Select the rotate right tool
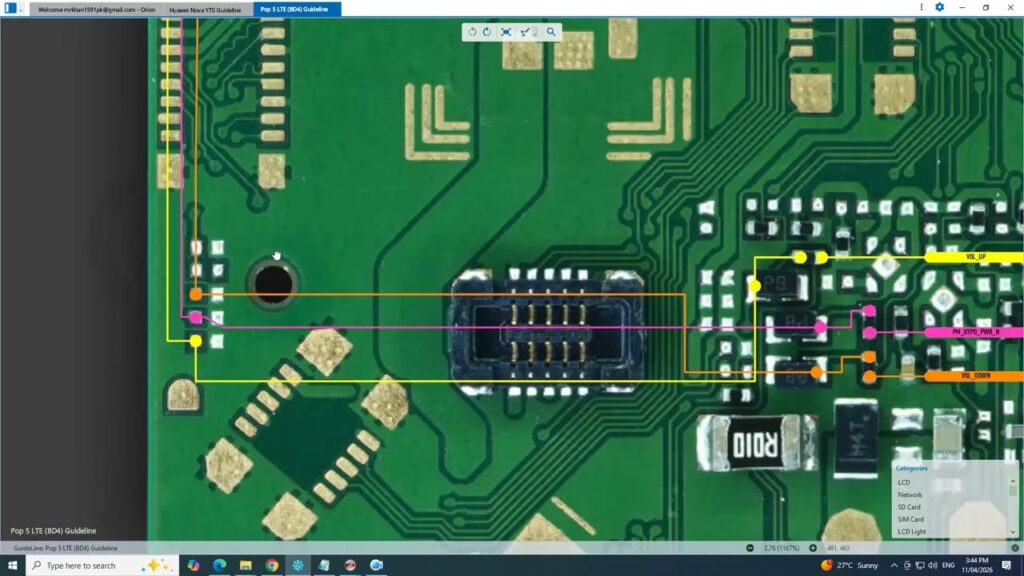 (487, 31)
